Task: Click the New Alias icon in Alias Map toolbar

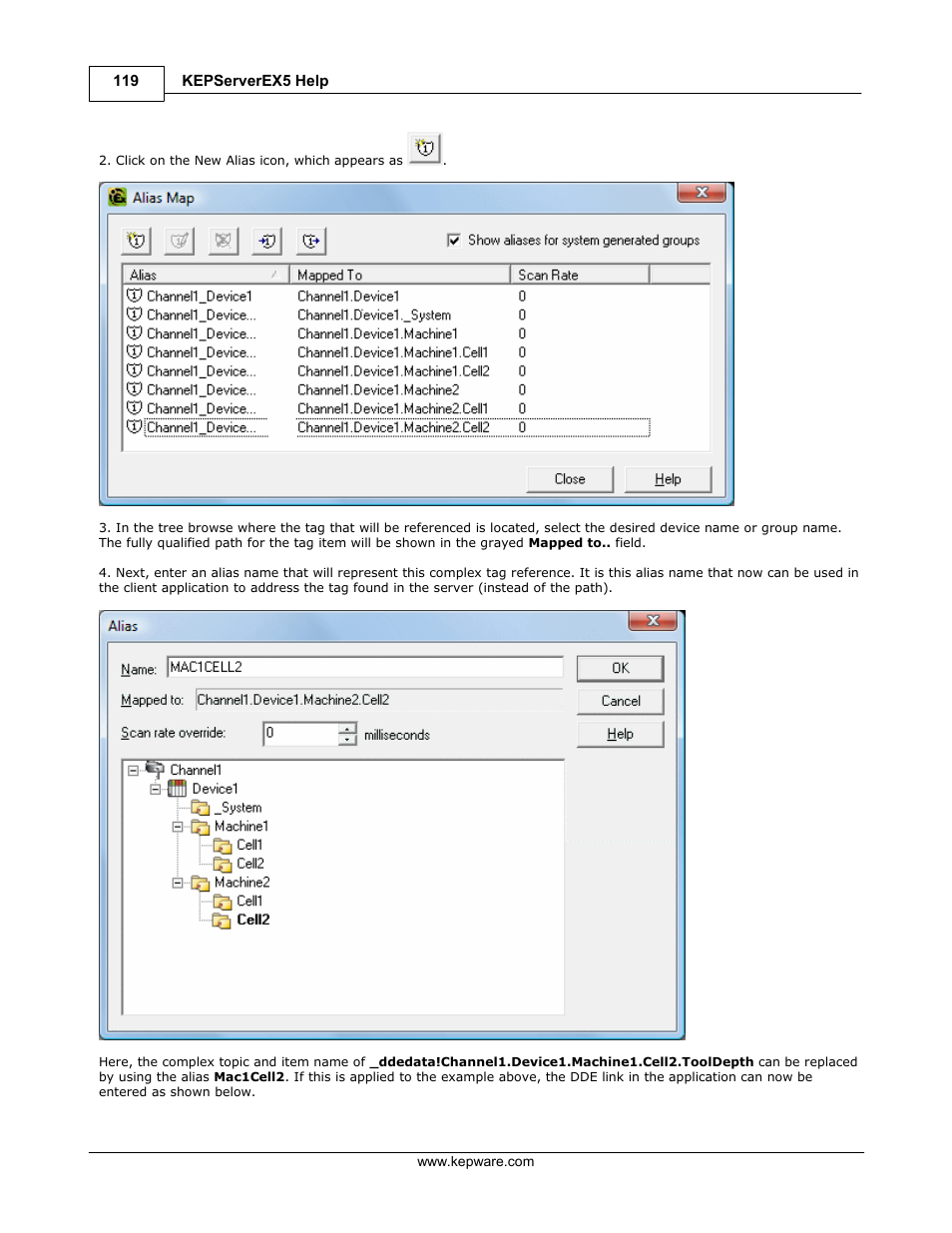Action: coord(137,241)
